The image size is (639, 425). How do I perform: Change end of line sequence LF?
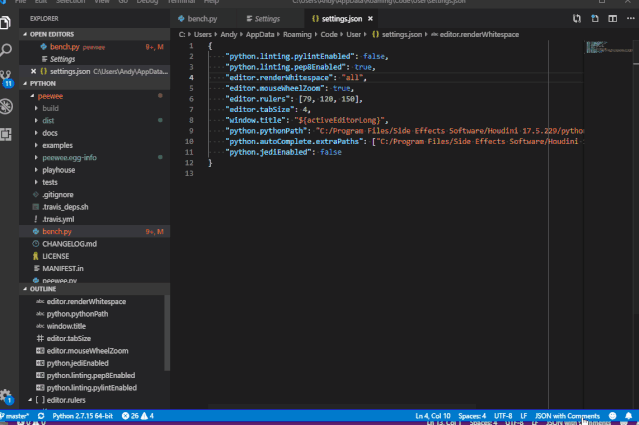[524, 416]
